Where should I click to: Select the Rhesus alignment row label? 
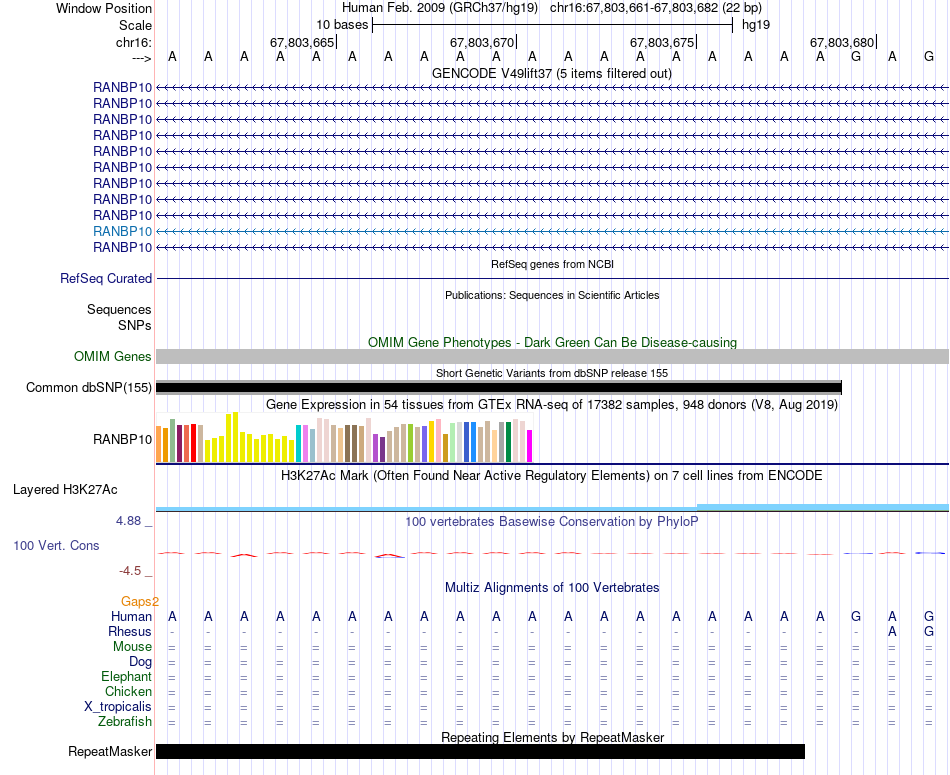click(x=130, y=631)
